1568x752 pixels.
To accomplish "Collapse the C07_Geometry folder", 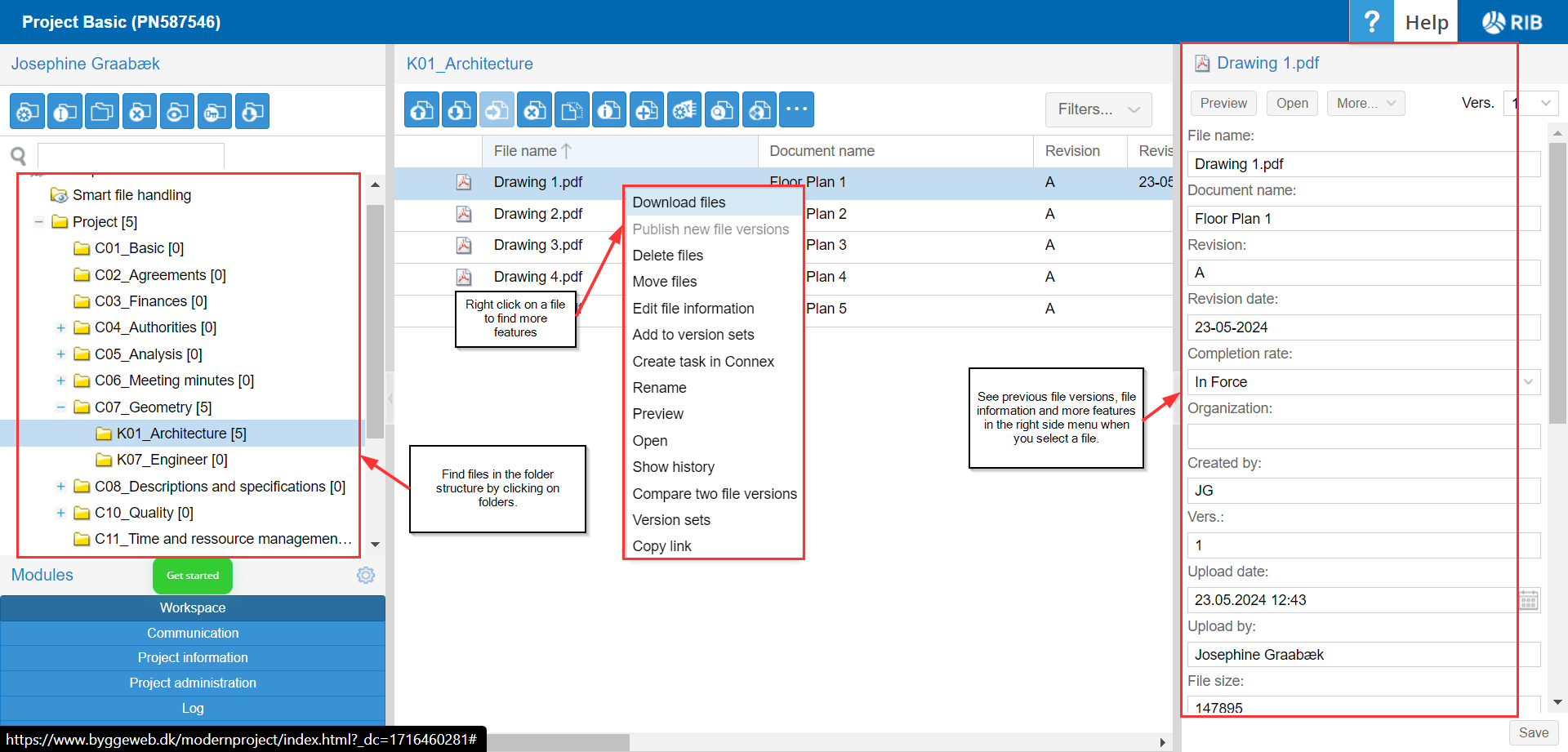I will pyautogui.click(x=60, y=407).
